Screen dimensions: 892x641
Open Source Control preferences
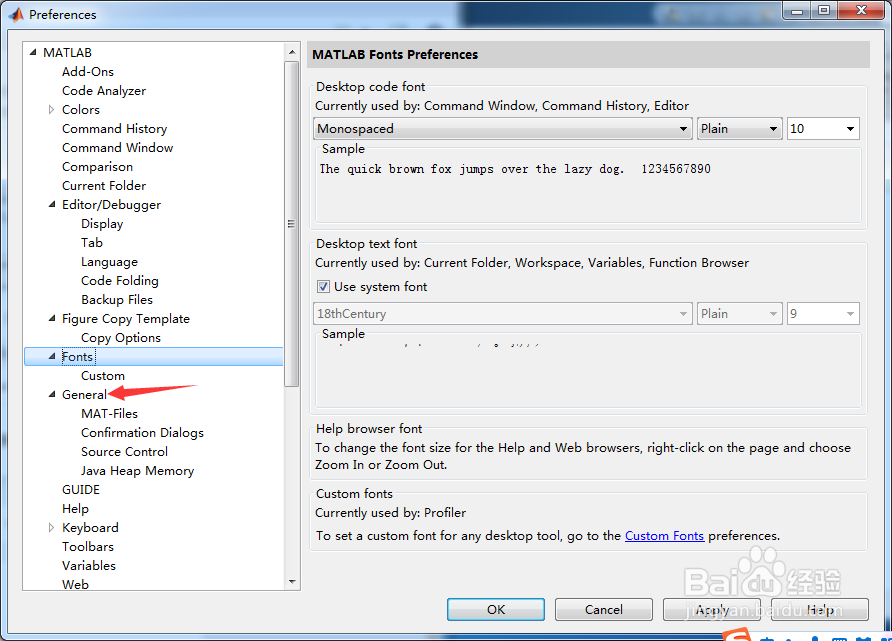124,452
